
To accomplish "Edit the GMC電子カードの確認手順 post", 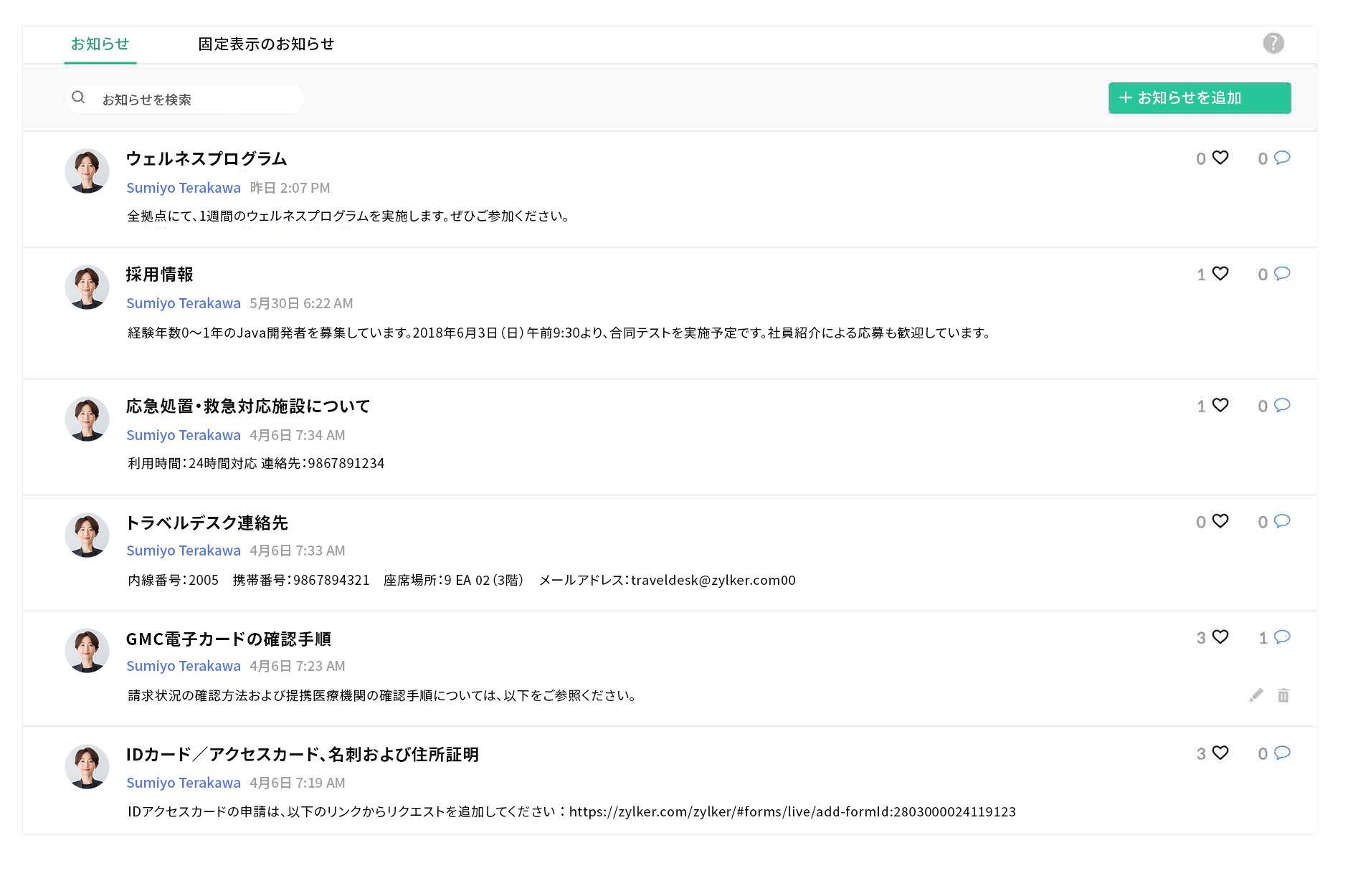I will [1256, 695].
